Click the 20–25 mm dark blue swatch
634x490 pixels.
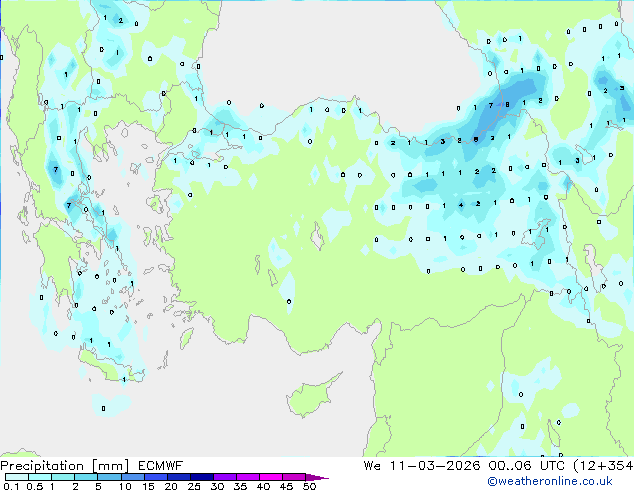(x=179, y=477)
